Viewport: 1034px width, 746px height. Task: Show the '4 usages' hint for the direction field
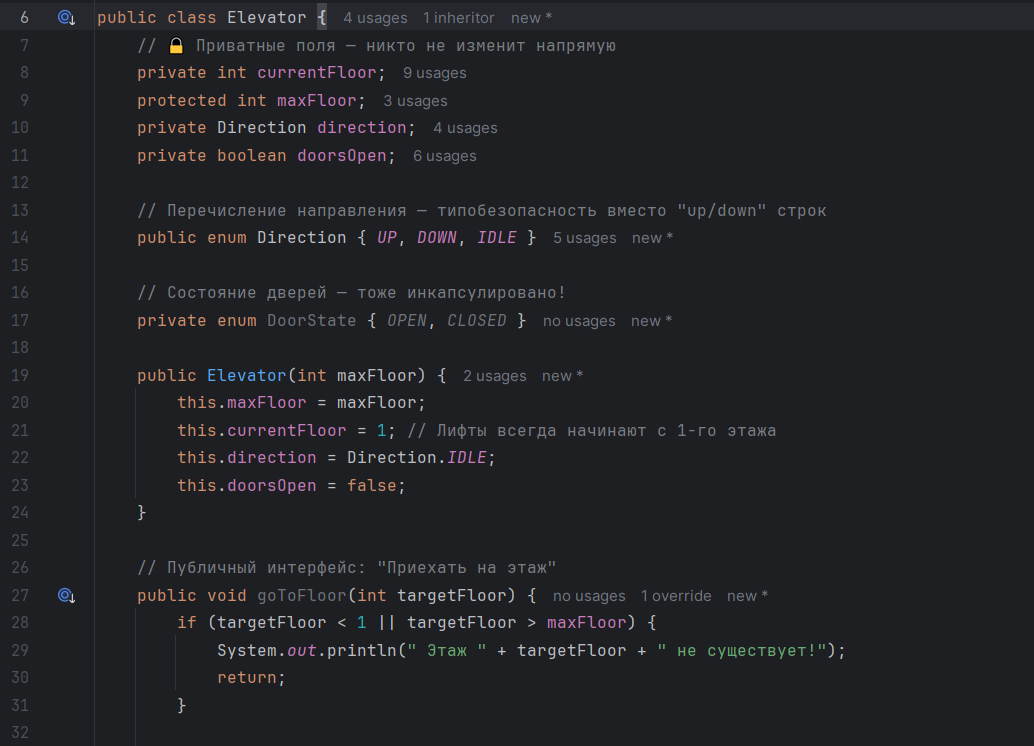[465, 128]
